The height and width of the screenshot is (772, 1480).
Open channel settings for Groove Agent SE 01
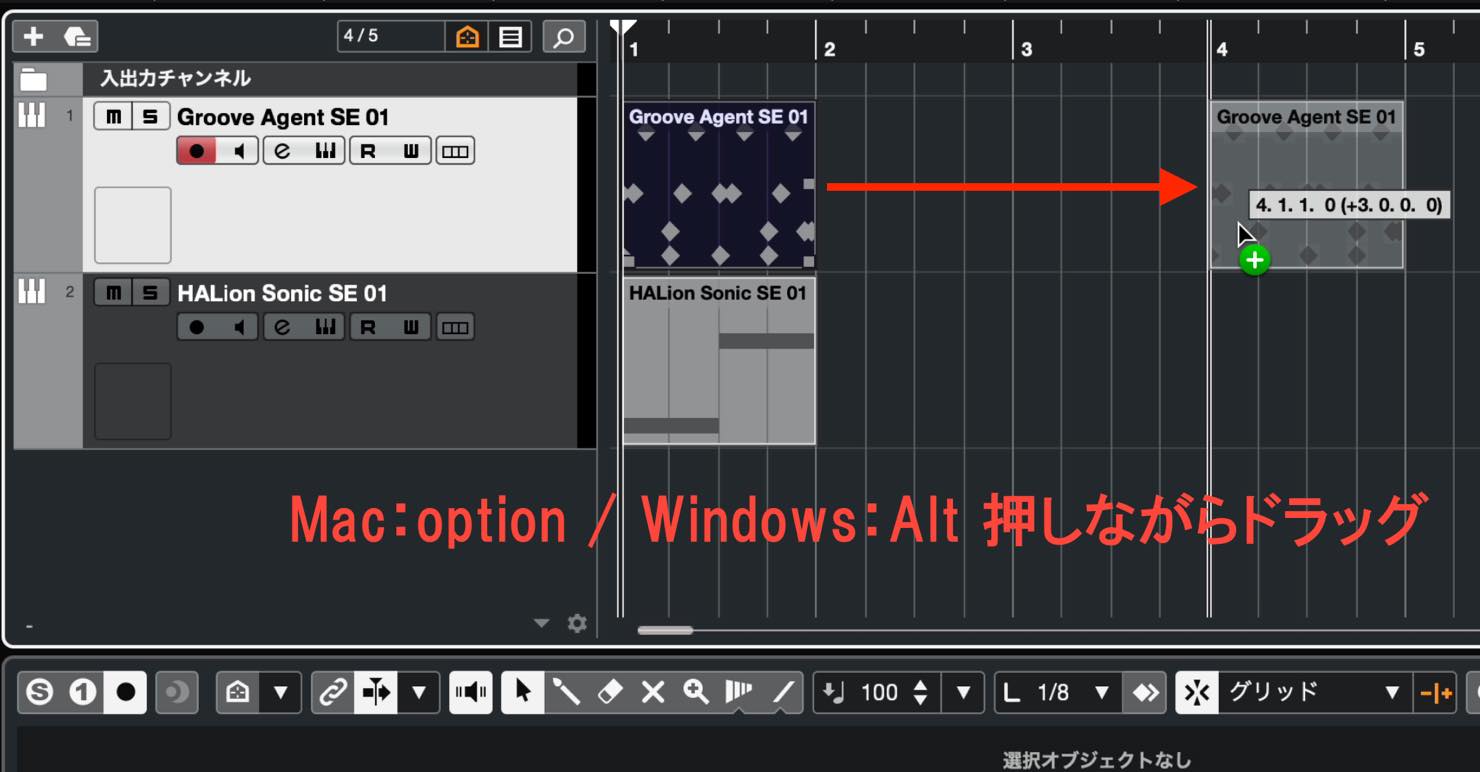(283, 151)
